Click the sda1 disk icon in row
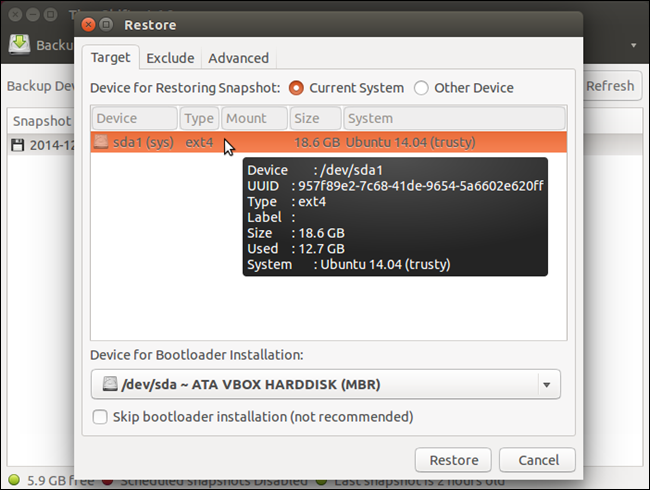This screenshot has height=490, width=650. pos(100,142)
